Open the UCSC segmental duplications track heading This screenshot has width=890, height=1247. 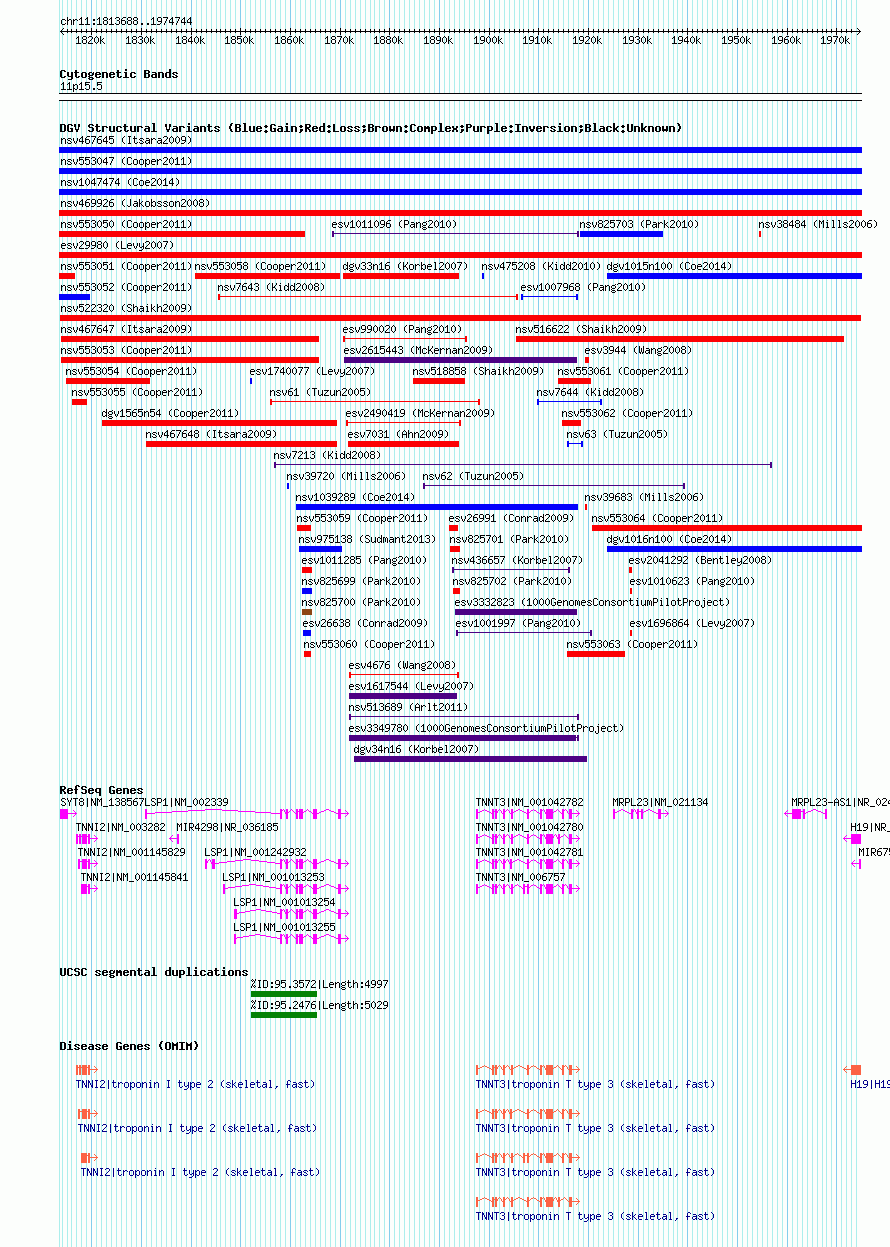click(x=154, y=972)
